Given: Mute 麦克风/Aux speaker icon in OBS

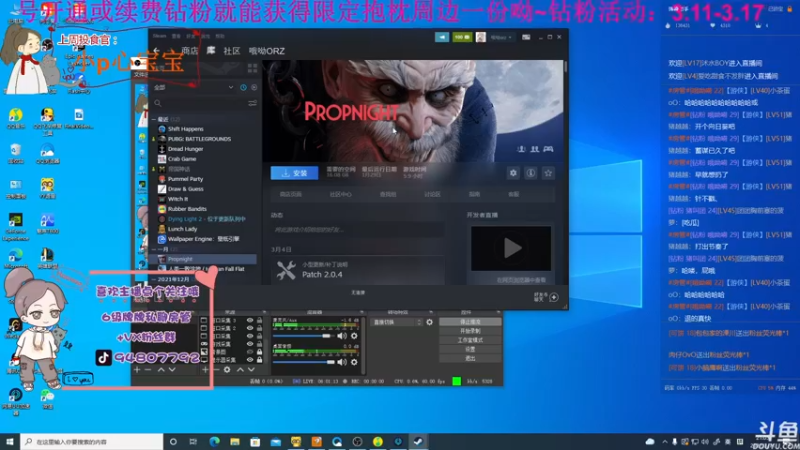Looking at the screenshot, I should tap(342, 336).
